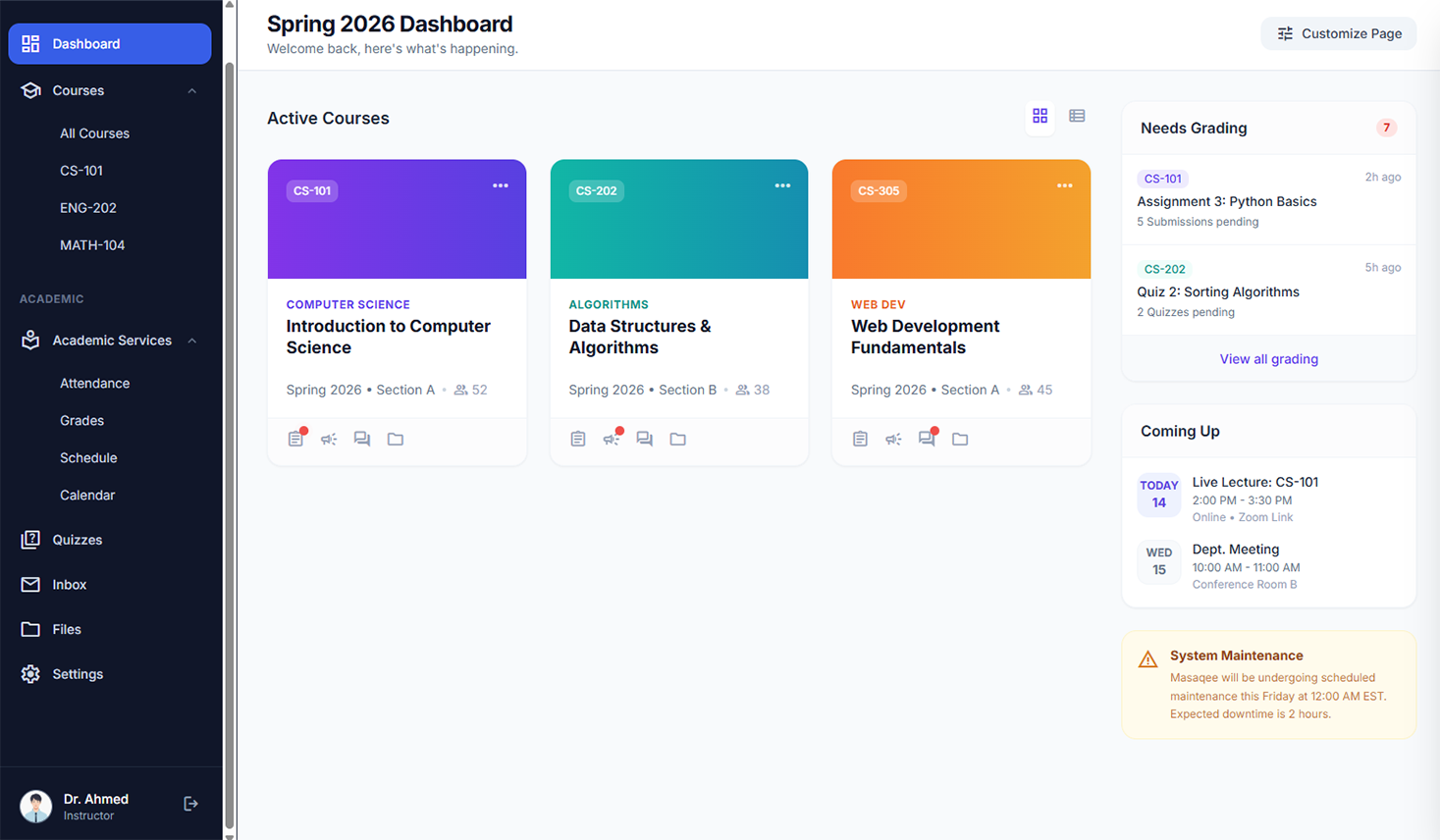Click the Courses graduation cap icon
The width and height of the screenshot is (1440, 840).
click(30, 90)
